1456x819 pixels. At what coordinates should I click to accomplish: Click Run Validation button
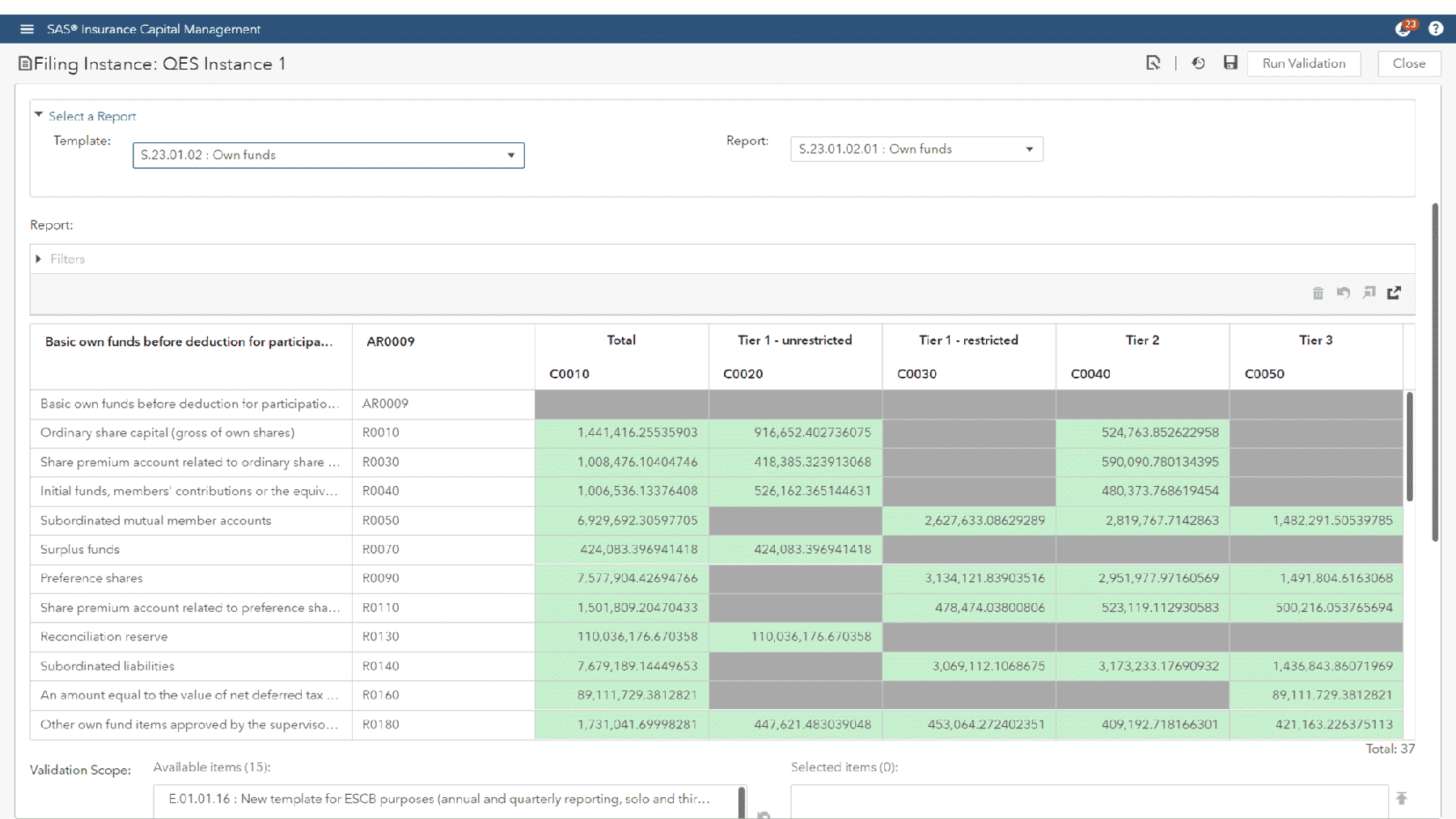[x=1304, y=63]
